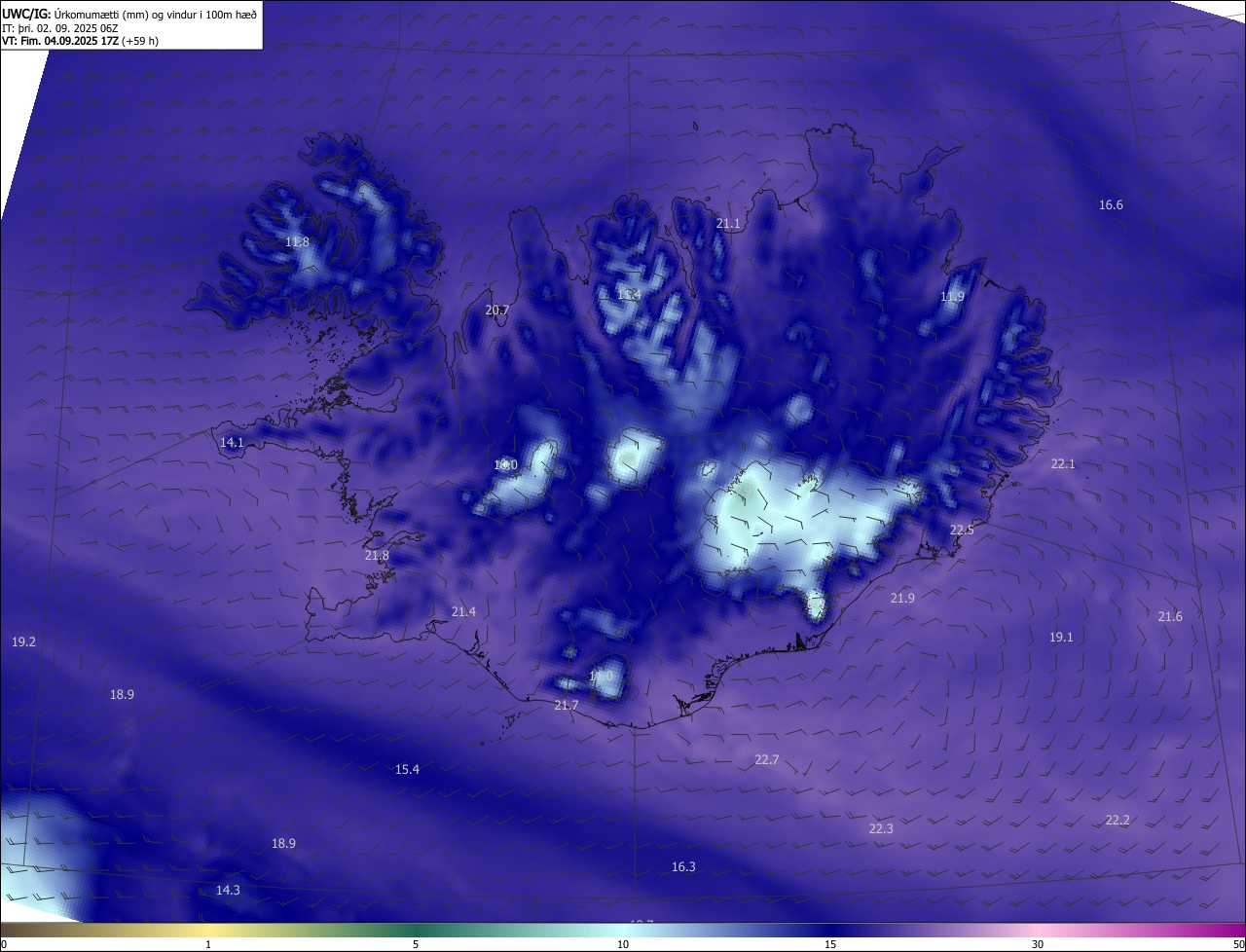This screenshot has height=952, width=1246.
Task: Click the 22.1 value label
Action: point(1063,463)
